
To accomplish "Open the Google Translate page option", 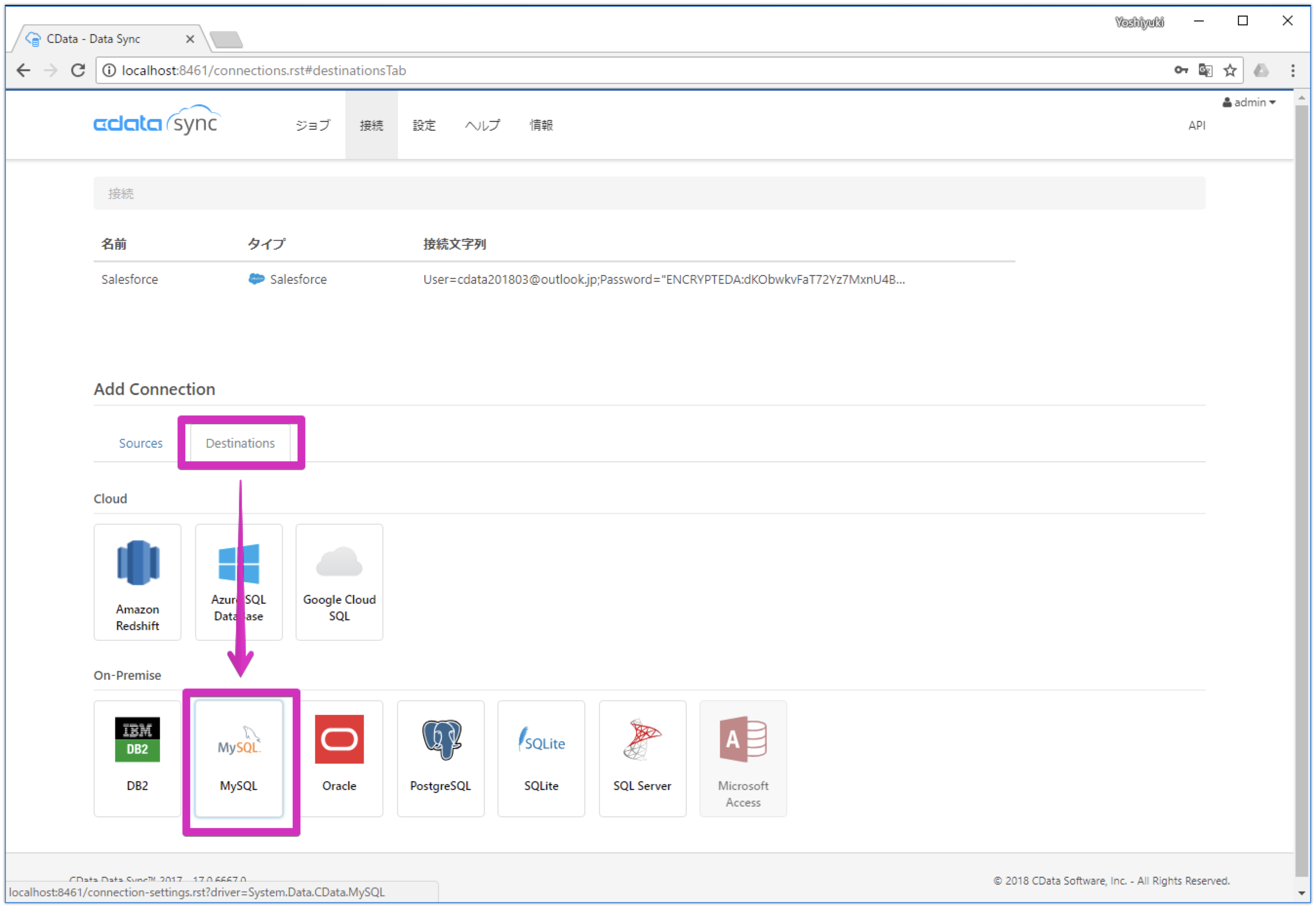I will click(1206, 70).
